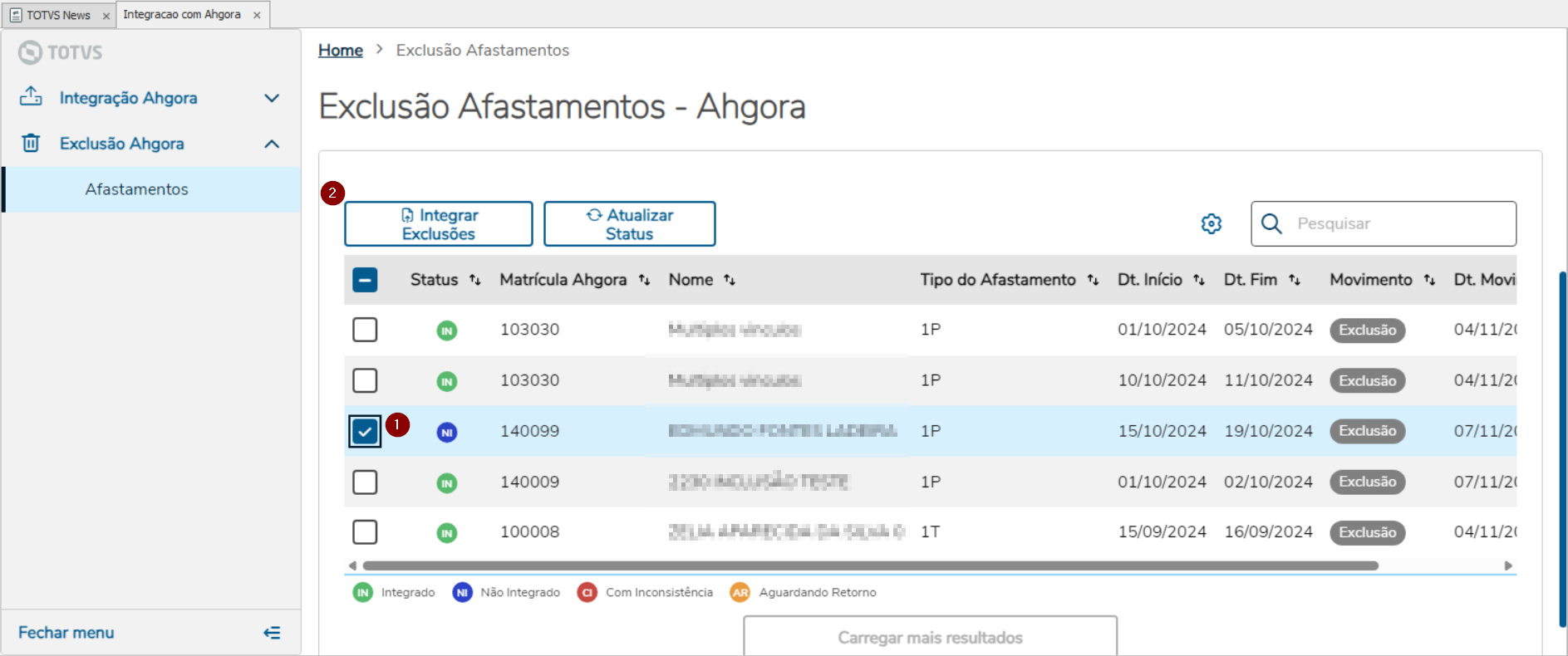The image size is (1568, 656).
Task: Click date 15/09/2024 in Dt. Início
Action: (1162, 531)
